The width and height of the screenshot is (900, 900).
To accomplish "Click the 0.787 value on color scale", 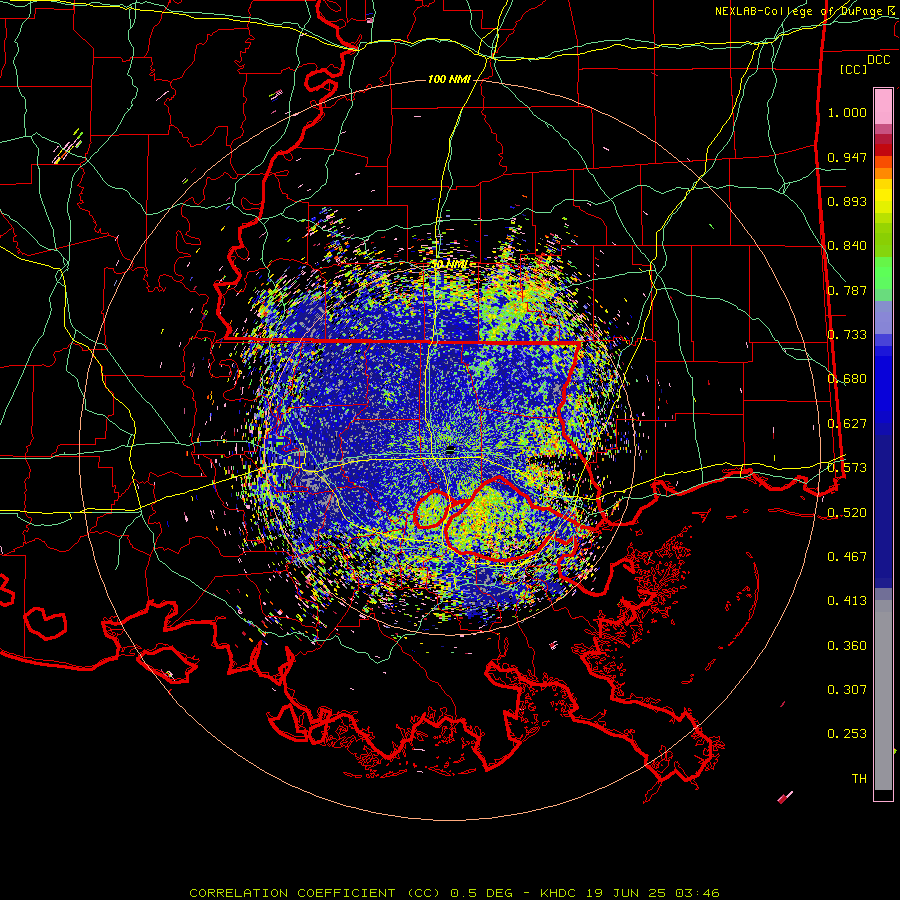I will (847, 290).
